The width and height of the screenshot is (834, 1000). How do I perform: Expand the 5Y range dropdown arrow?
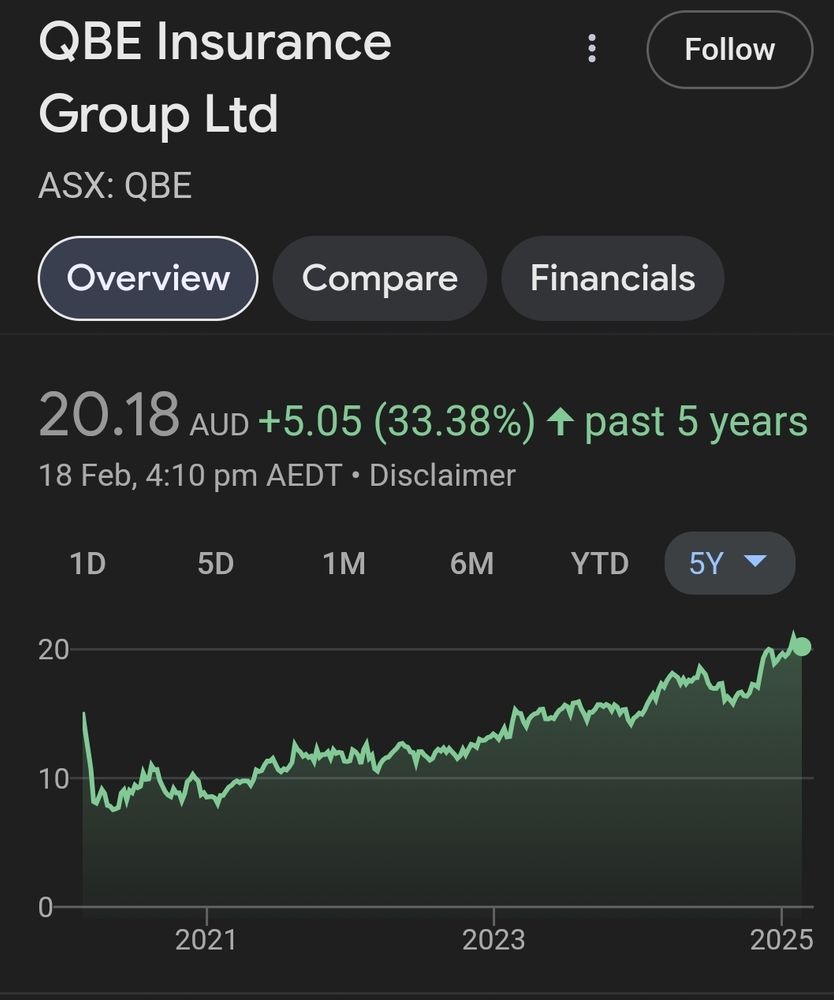[756, 562]
